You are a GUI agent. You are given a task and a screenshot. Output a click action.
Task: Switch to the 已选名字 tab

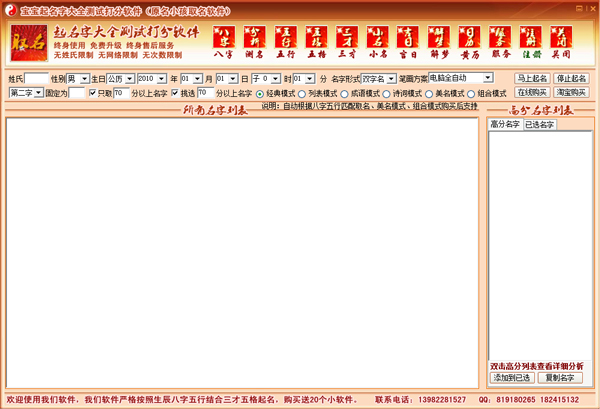click(540, 125)
